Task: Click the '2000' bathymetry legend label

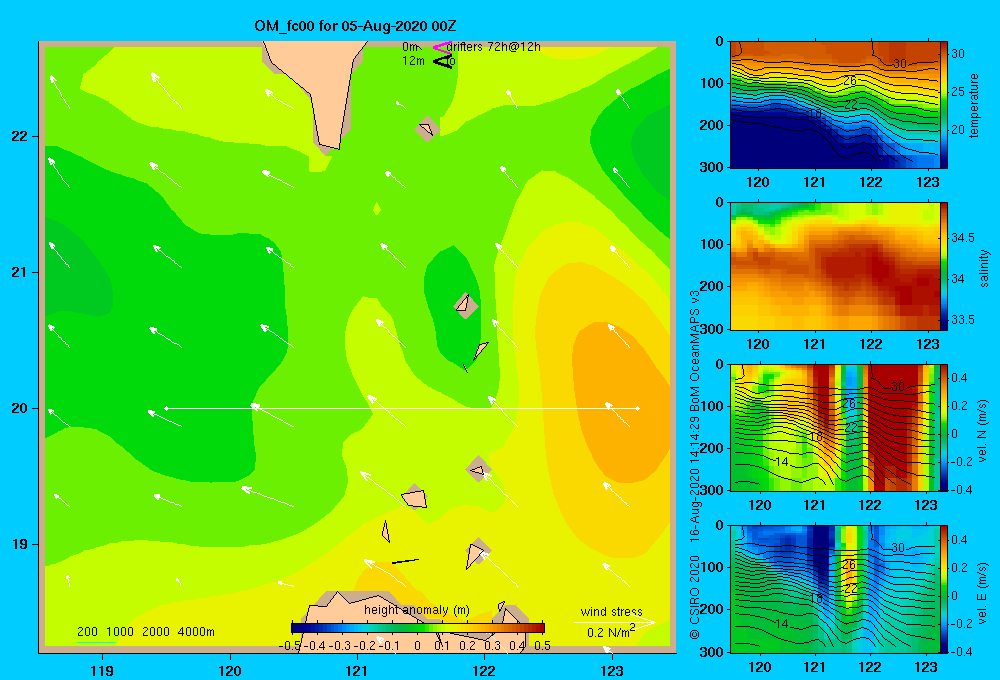Action: (x=156, y=632)
